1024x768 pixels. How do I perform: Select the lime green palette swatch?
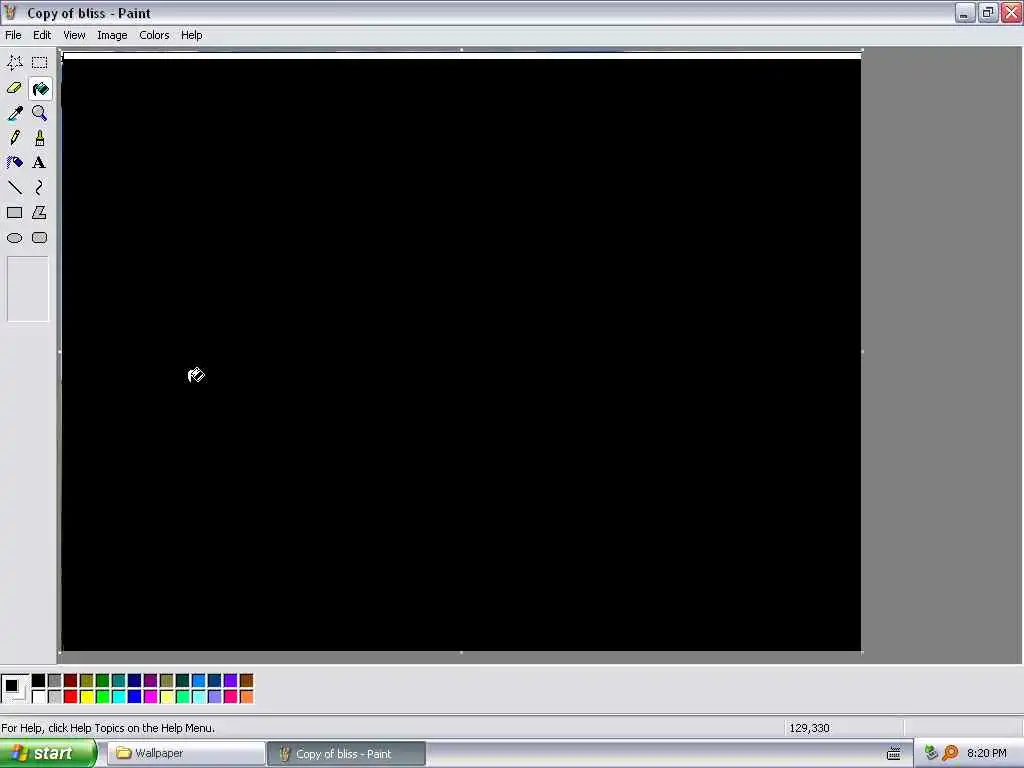tap(103, 697)
